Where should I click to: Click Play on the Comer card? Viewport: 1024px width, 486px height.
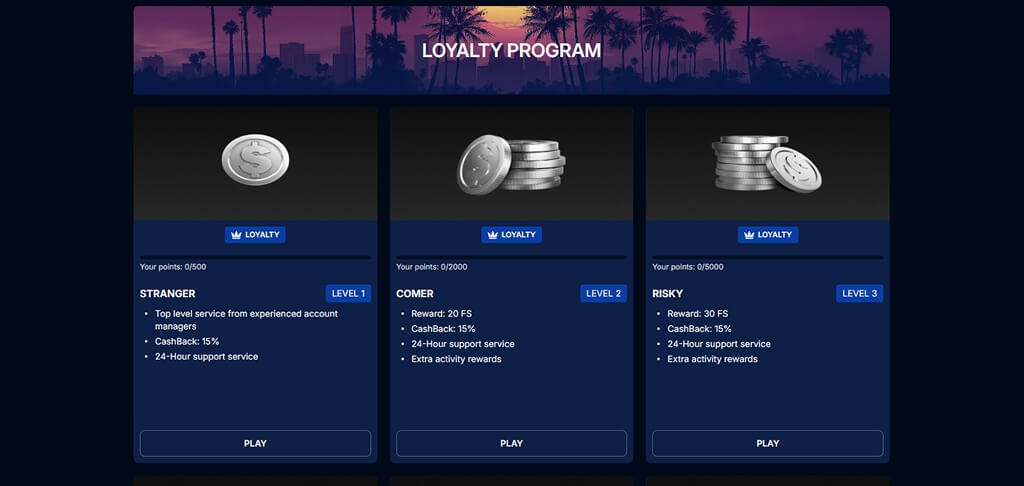pos(511,444)
